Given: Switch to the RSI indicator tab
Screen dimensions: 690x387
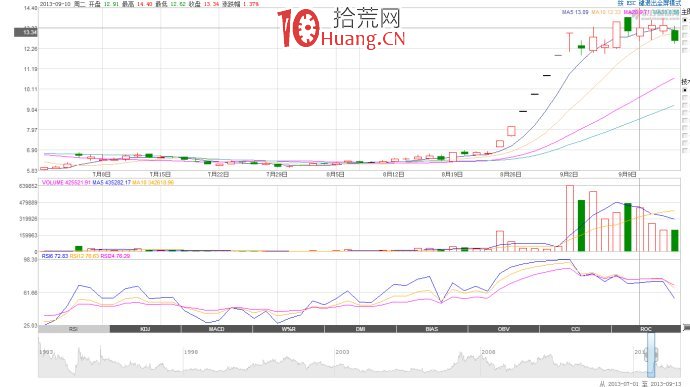Looking at the screenshot, I should point(74,329).
